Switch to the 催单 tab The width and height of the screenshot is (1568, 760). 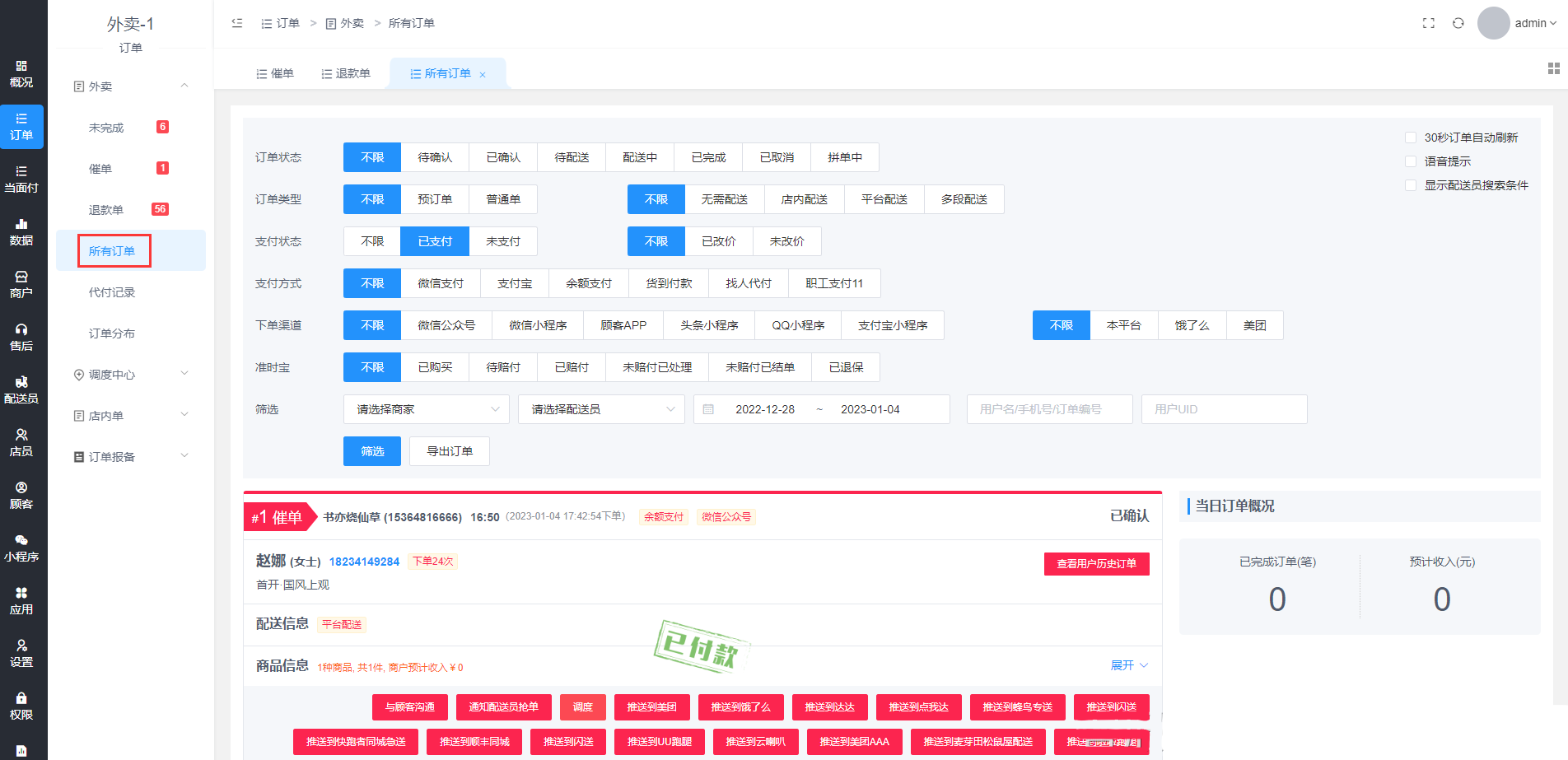pos(275,73)
